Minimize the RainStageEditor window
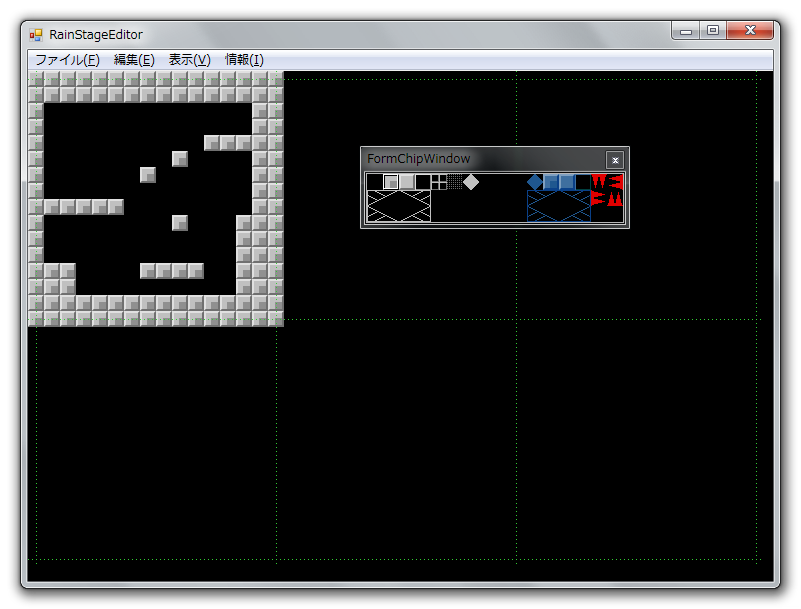This screenshot has height=609, width=801. 686,31
